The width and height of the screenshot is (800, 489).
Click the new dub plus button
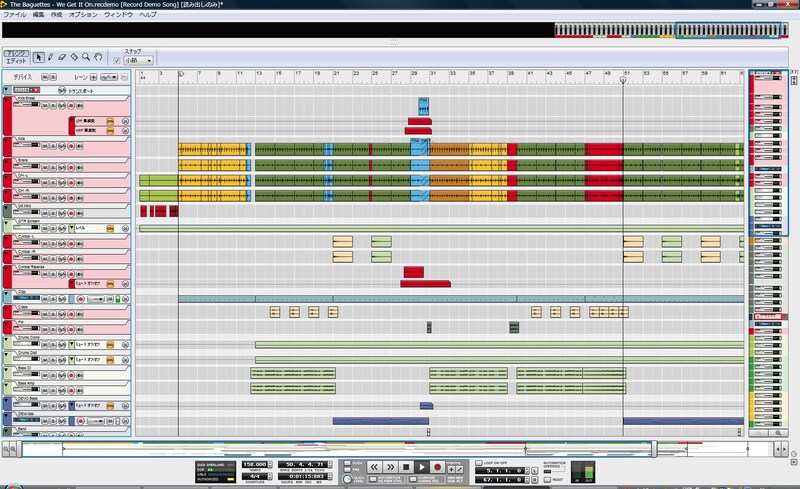(x=451, y=469)
